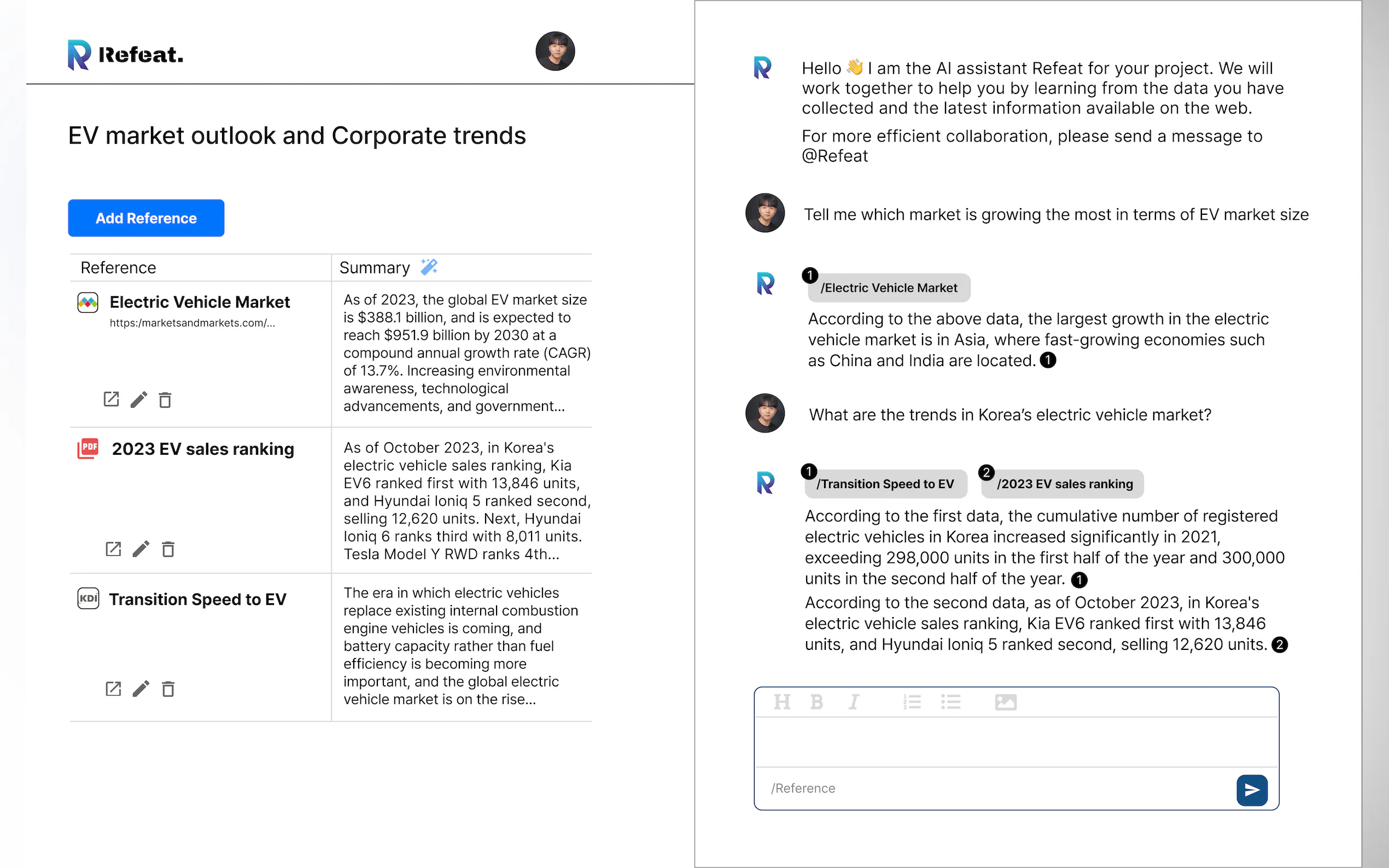
Task: Insert a bulleted list in the editor
Action: (950, 702)
